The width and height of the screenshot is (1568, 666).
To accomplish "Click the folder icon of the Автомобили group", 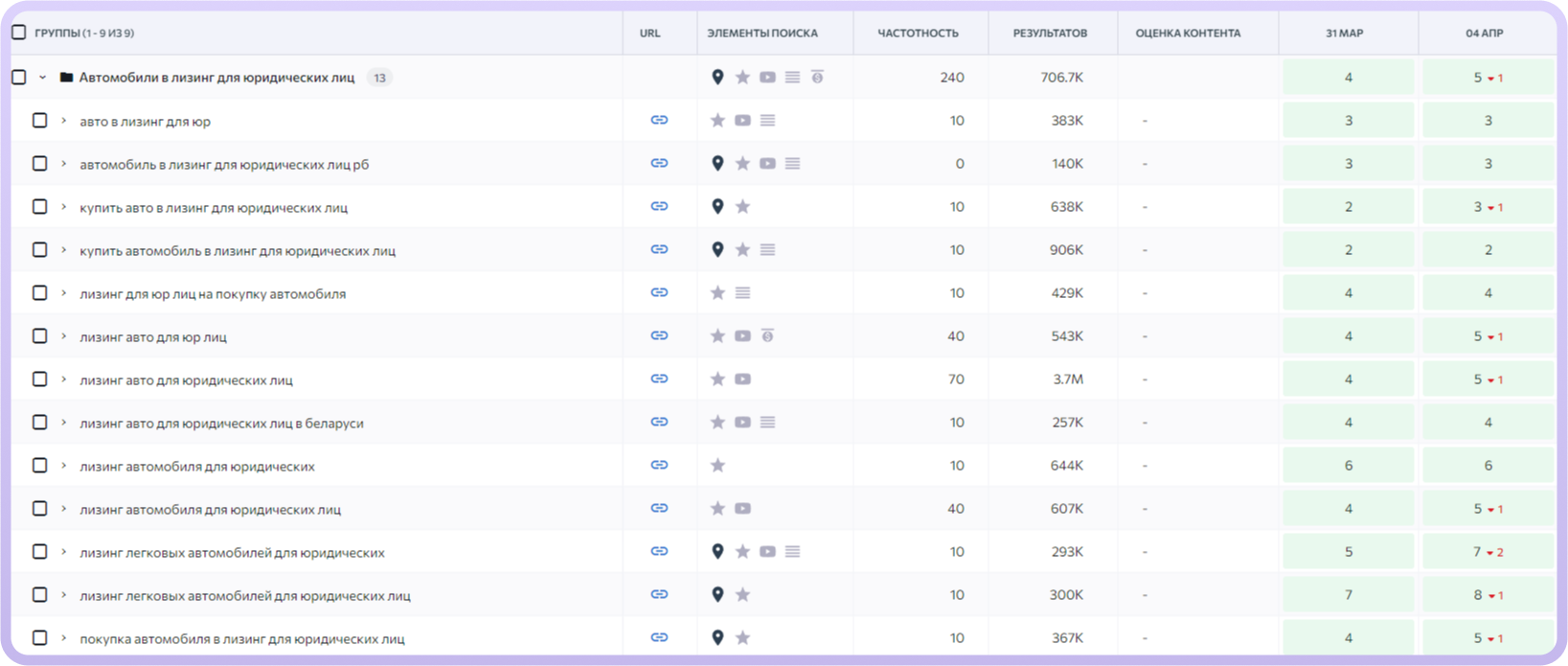I will [66, 78].
